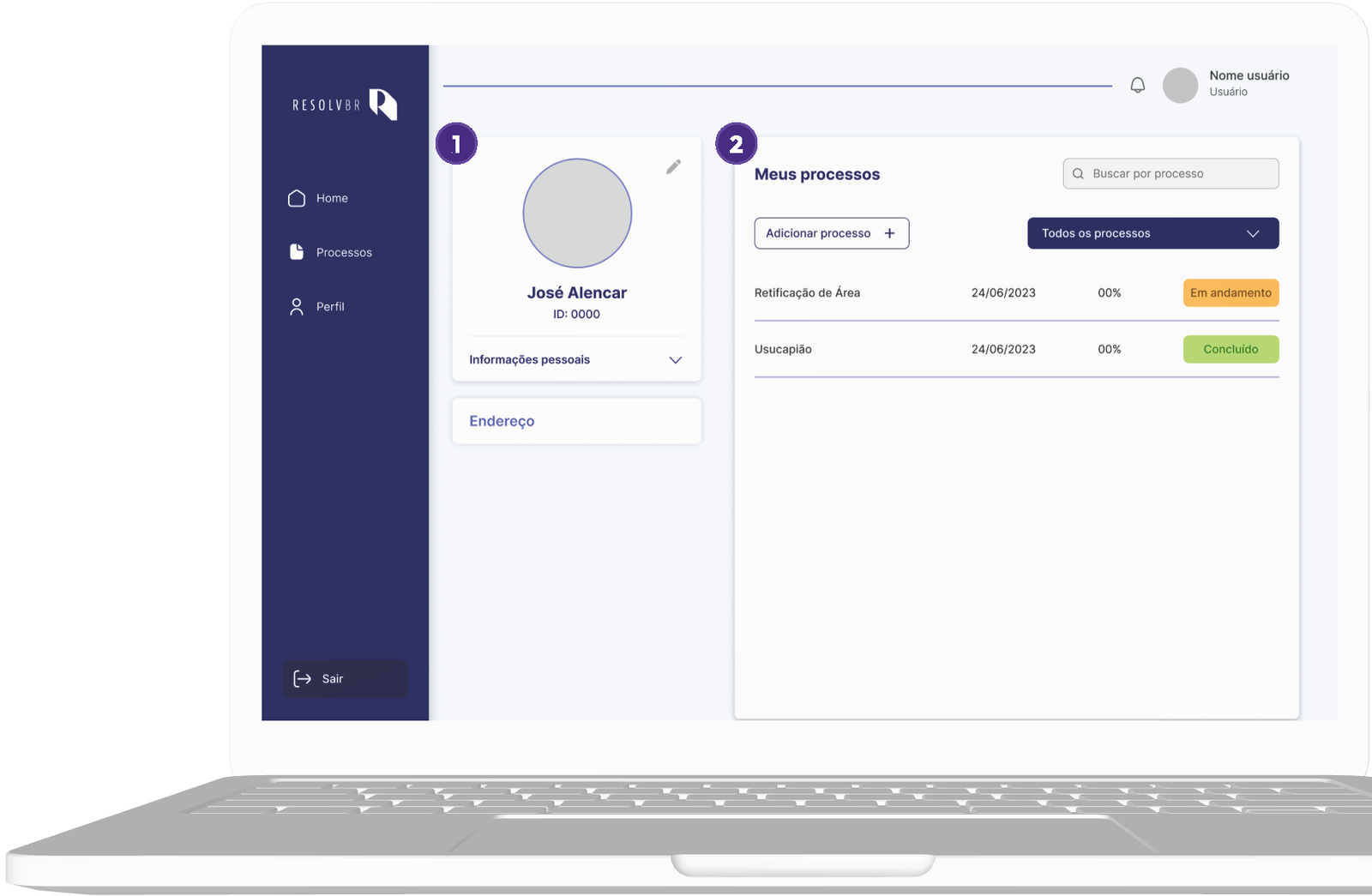
Task: Click Meus processos heading
Action: click(817, 174)
